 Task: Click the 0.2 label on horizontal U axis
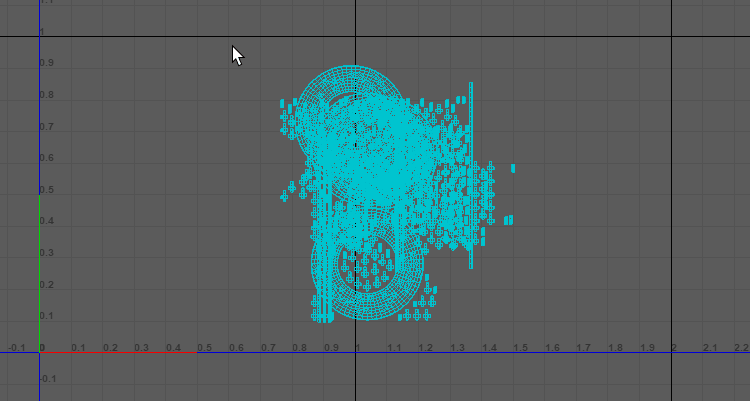tap(110, 348)
